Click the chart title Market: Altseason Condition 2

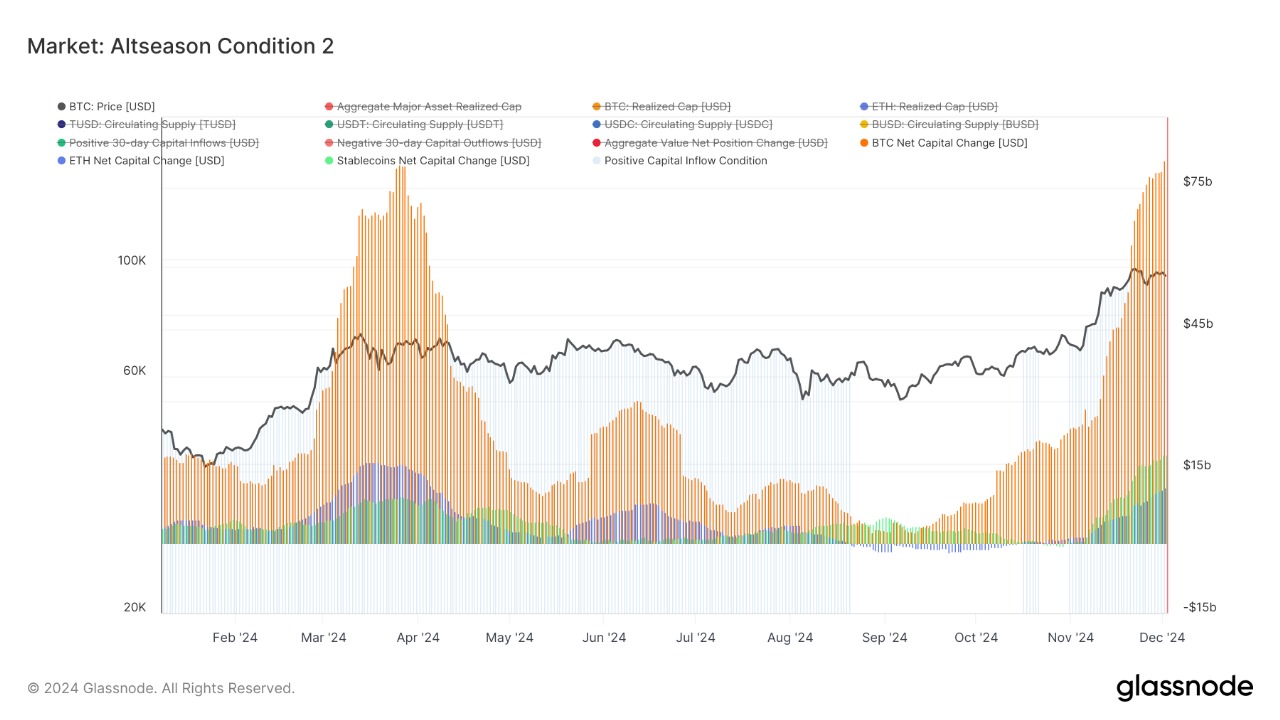tap(180, 46)
